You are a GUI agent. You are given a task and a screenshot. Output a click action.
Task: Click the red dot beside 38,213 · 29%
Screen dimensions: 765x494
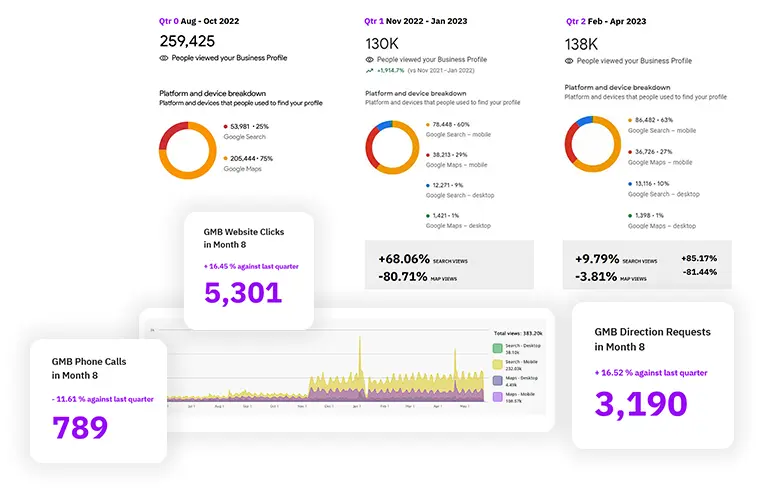click(428, 155)
